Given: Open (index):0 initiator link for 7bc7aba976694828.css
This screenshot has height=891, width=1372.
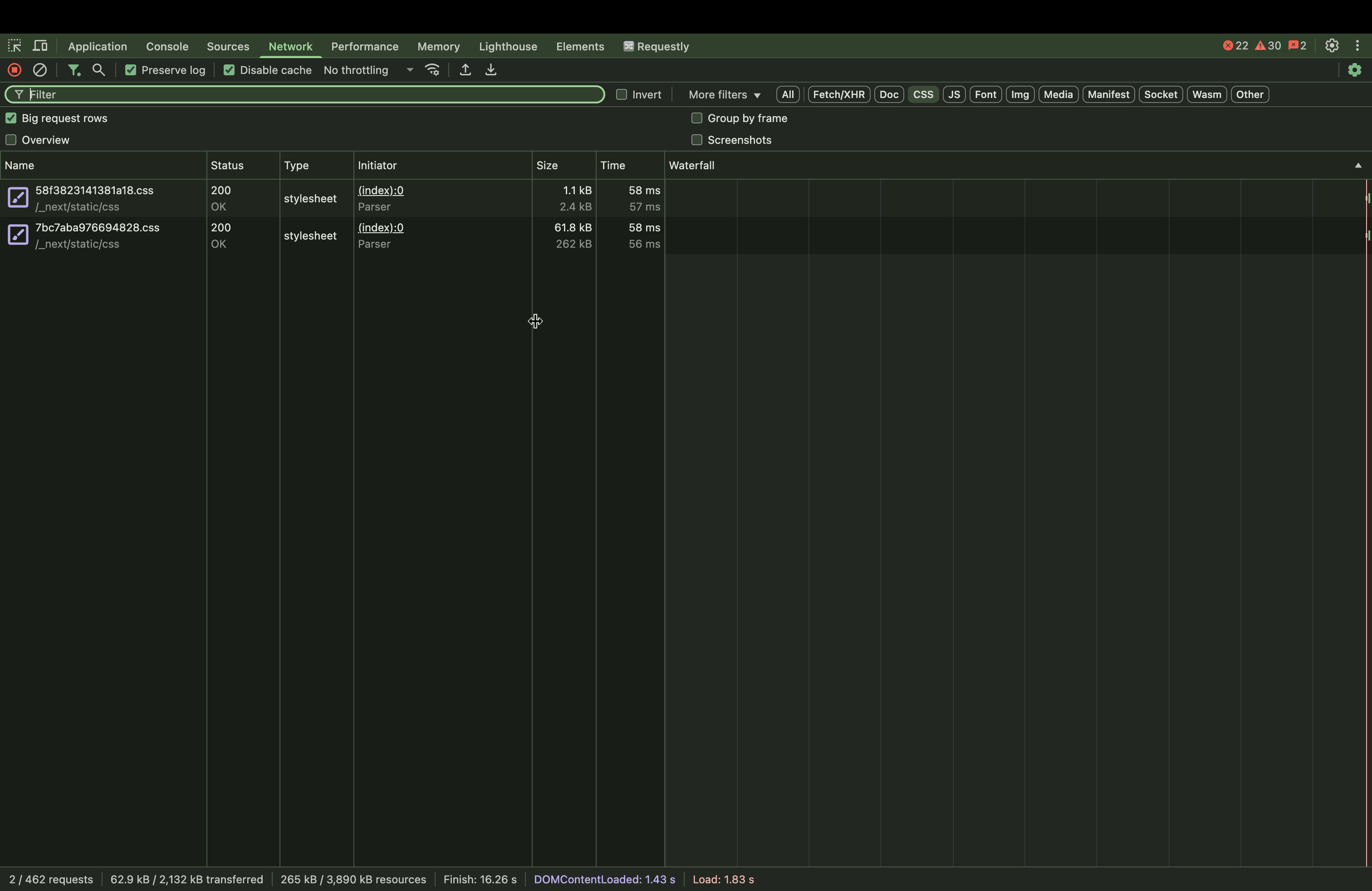Looking at the screenshot, I should (x=381, y=228).
